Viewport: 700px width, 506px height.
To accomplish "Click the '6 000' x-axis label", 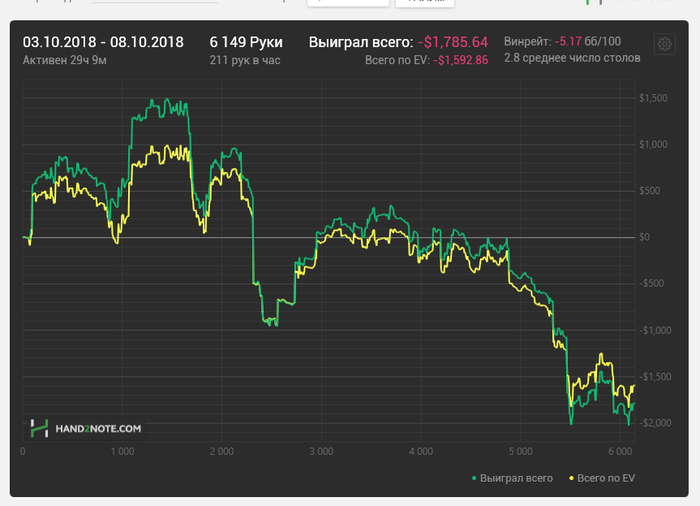I will pos(620,452).
